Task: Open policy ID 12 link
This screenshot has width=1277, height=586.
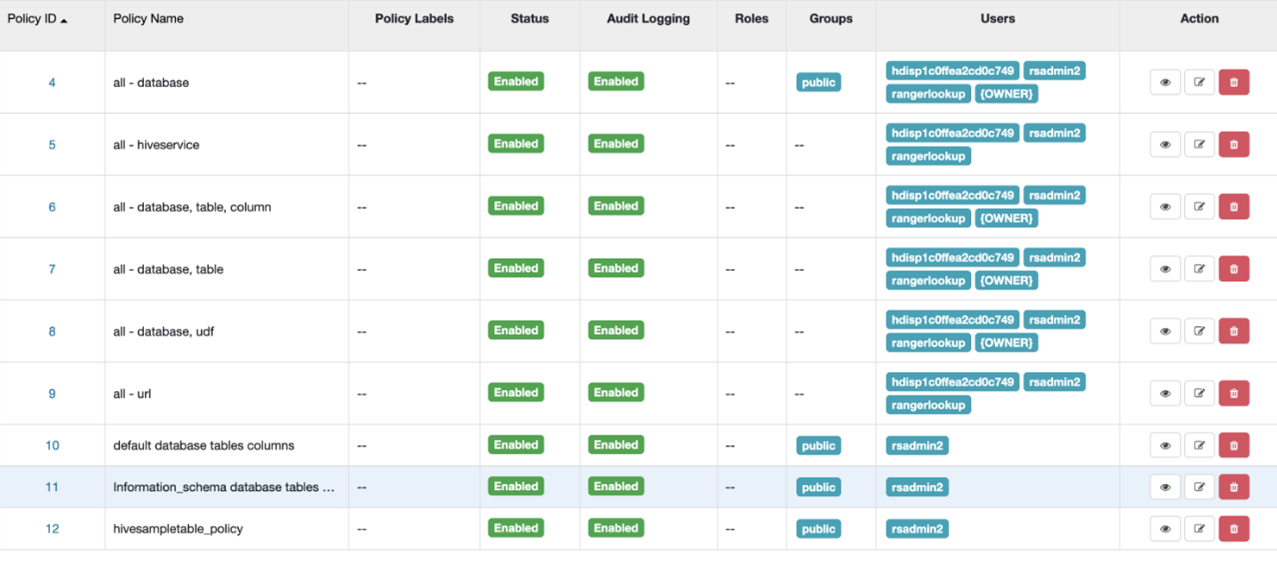Action: pyautogui.click(x=52, y=529)
